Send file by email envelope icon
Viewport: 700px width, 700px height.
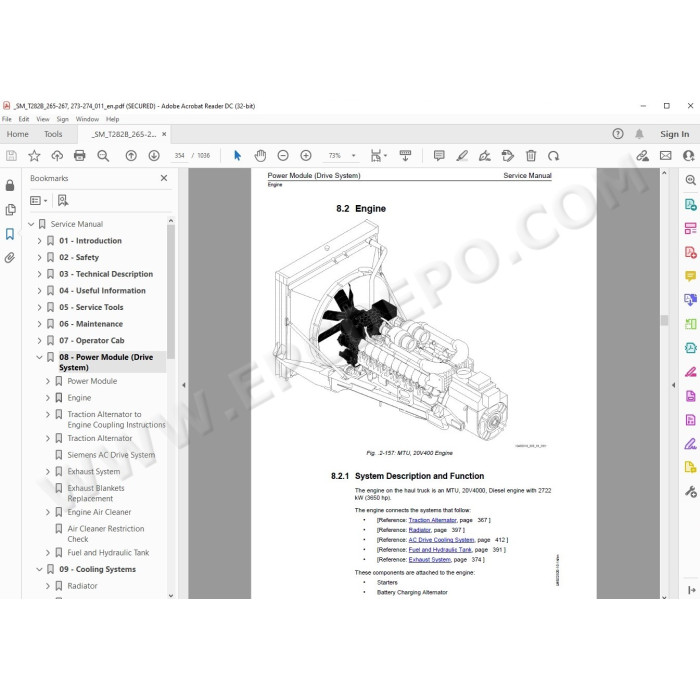666,155
